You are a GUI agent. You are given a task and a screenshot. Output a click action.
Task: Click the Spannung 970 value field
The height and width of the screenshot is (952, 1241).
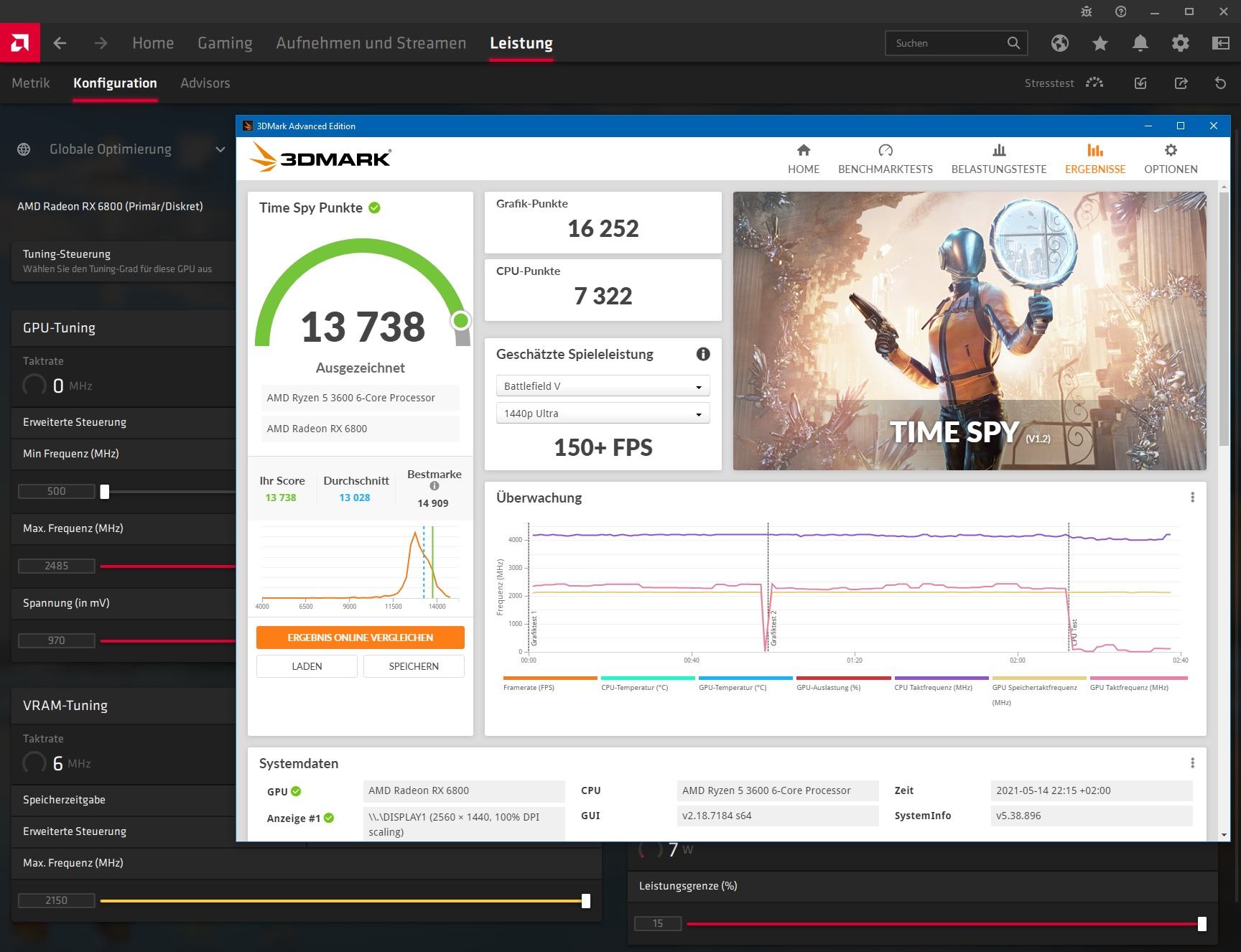(57, 640)
